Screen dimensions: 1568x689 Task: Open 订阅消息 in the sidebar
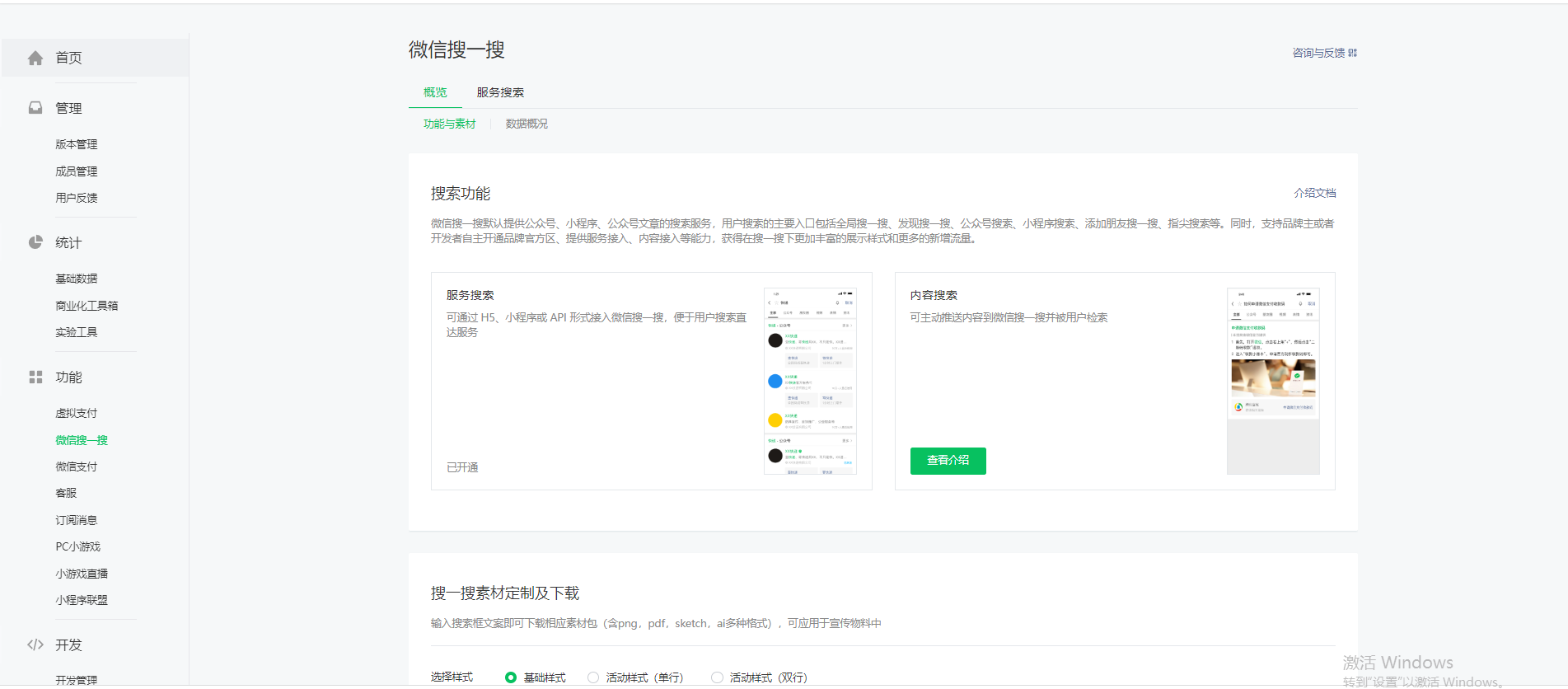(77, 520)
